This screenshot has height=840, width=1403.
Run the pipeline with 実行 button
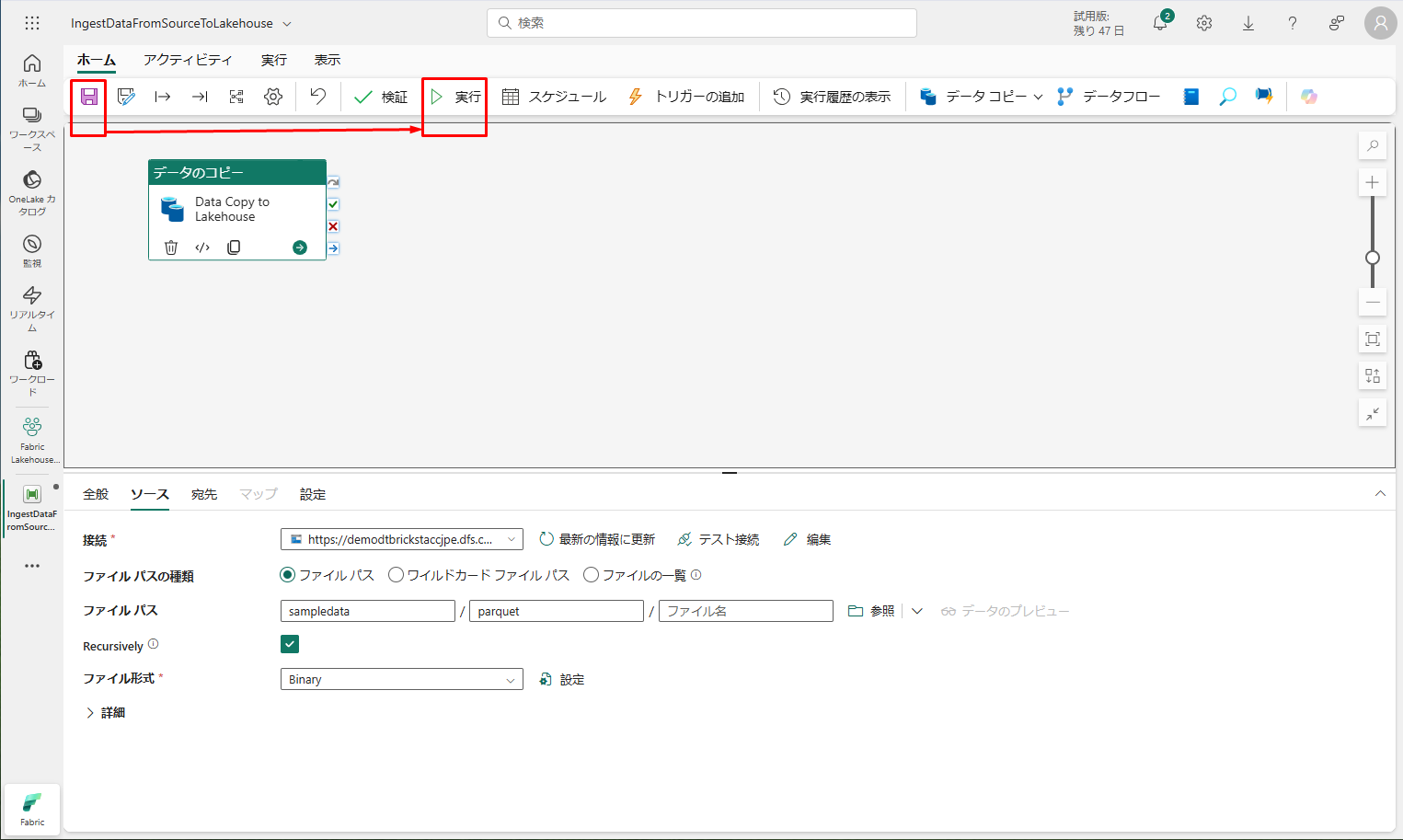point(454,97)
